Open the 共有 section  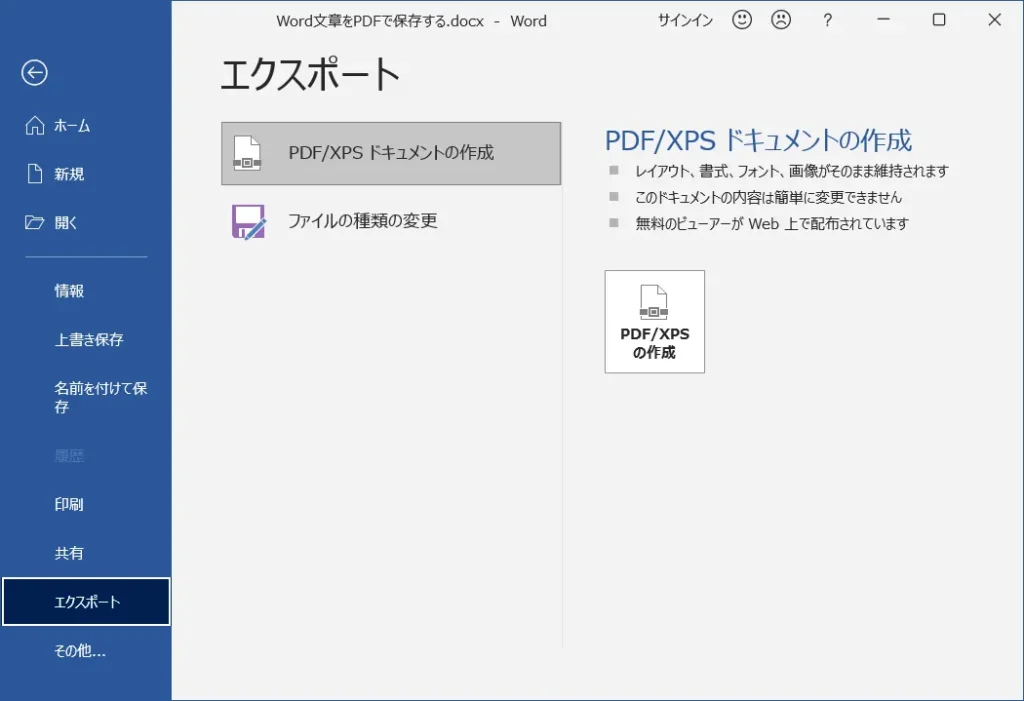coord(69,553)
